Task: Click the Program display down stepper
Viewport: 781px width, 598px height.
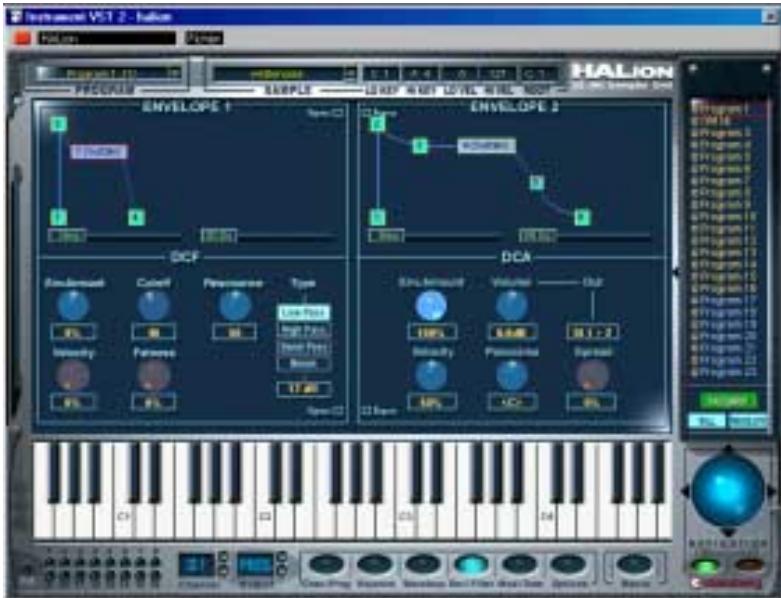Action: coord(281,570)
